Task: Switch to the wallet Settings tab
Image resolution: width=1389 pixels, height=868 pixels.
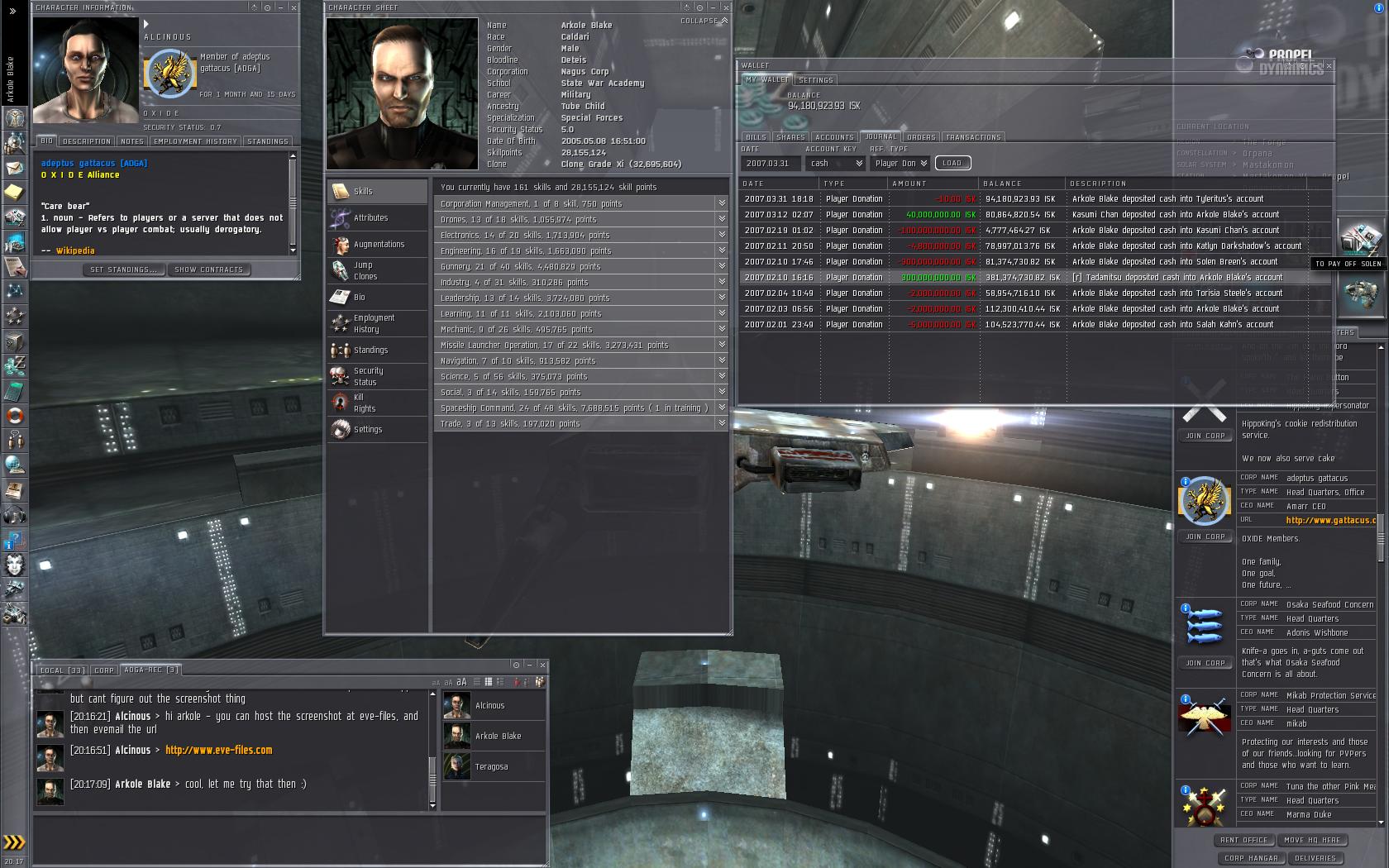Action: [816, 80]
